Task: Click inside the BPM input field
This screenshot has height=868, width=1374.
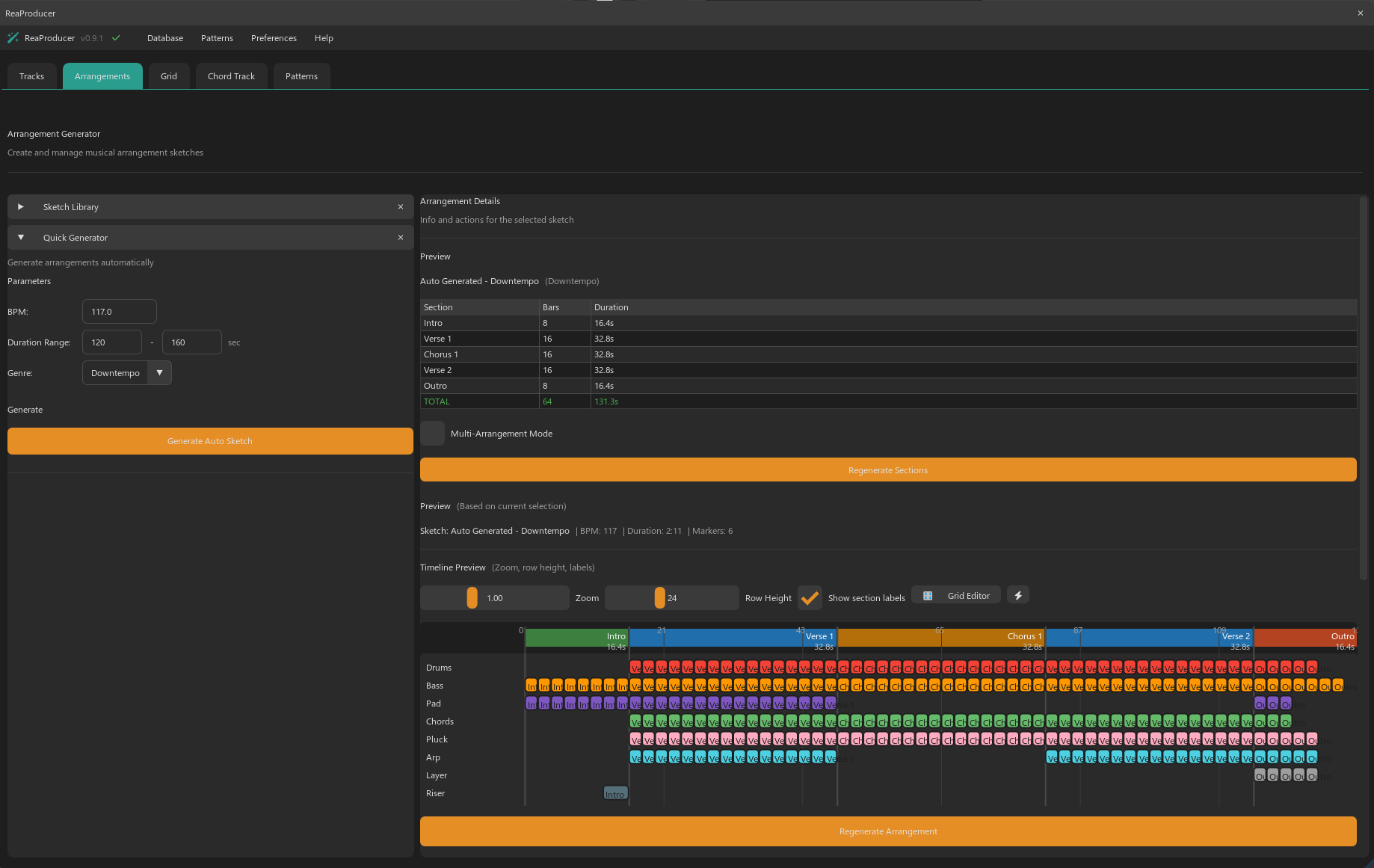Action: click(119, 311)
